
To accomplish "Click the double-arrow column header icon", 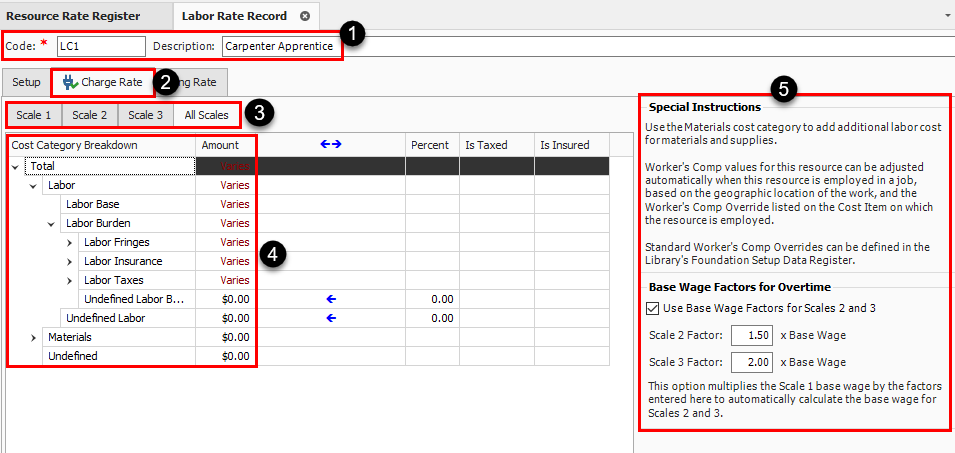I will coord(331,144).
